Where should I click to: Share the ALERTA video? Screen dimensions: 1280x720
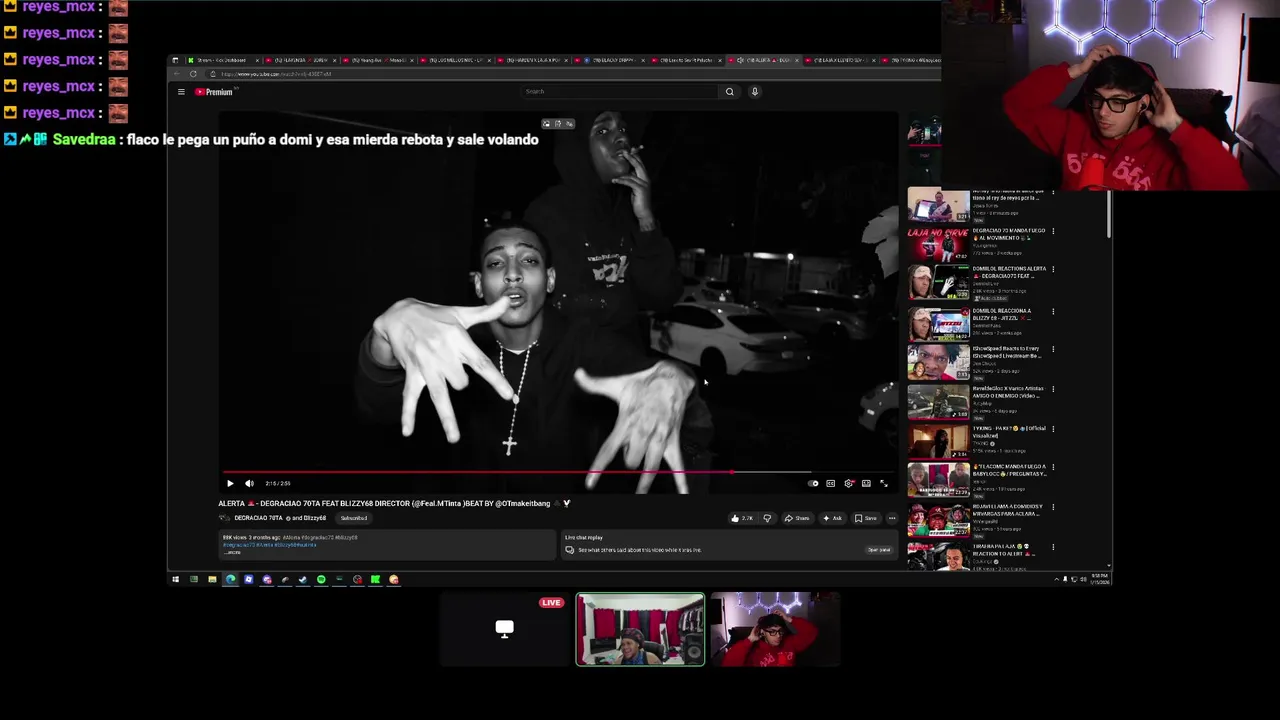(797, 518)
